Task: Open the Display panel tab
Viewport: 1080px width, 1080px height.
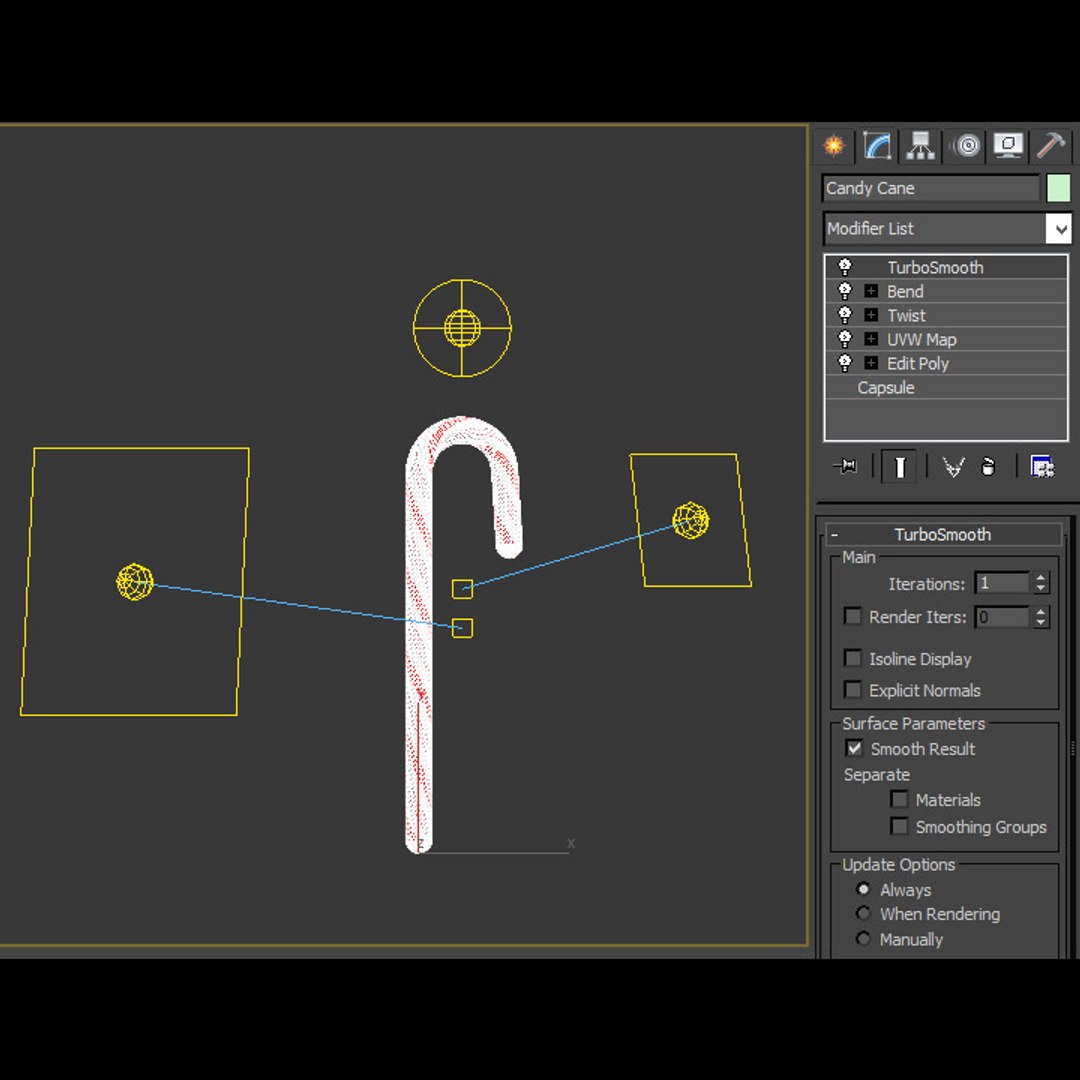Action: (1008, 145)
